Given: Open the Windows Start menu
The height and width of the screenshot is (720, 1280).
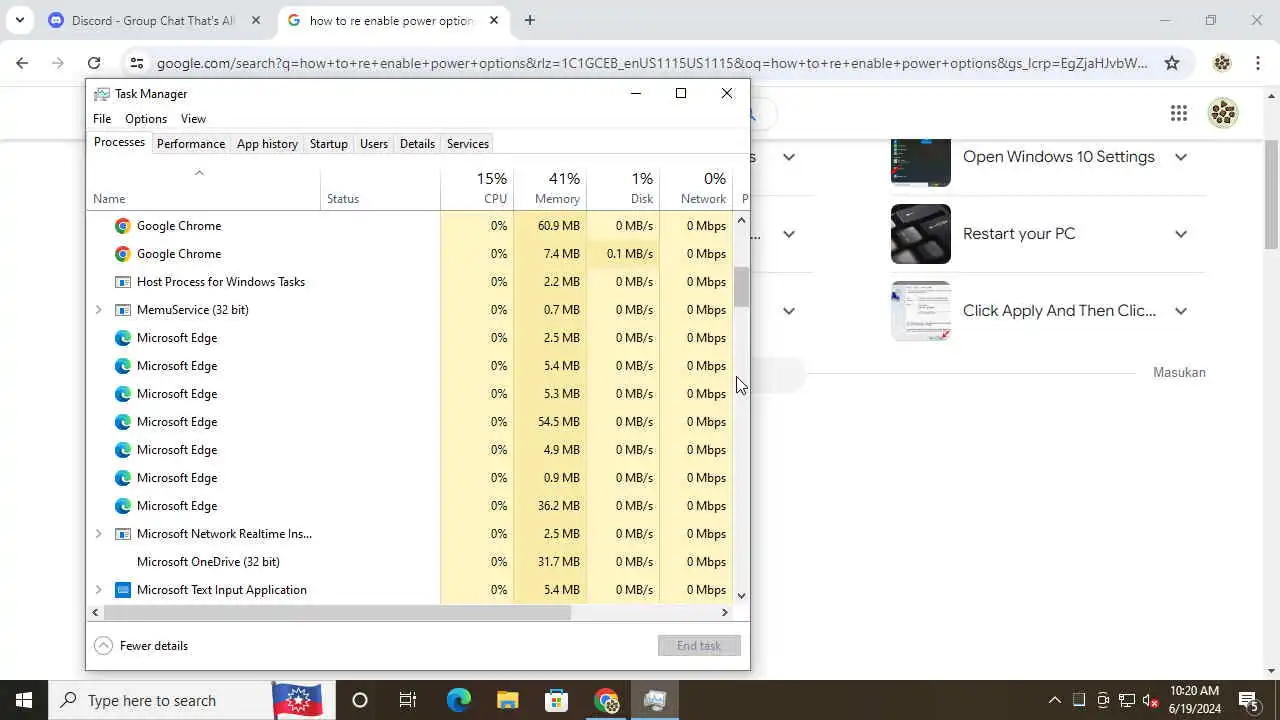Looking at the screenshot, I should pyautogui.click(x=24, y=700).
